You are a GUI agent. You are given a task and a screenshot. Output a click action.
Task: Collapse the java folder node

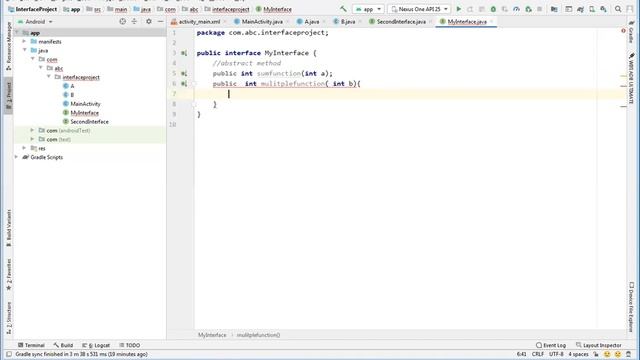pos(24,50)
